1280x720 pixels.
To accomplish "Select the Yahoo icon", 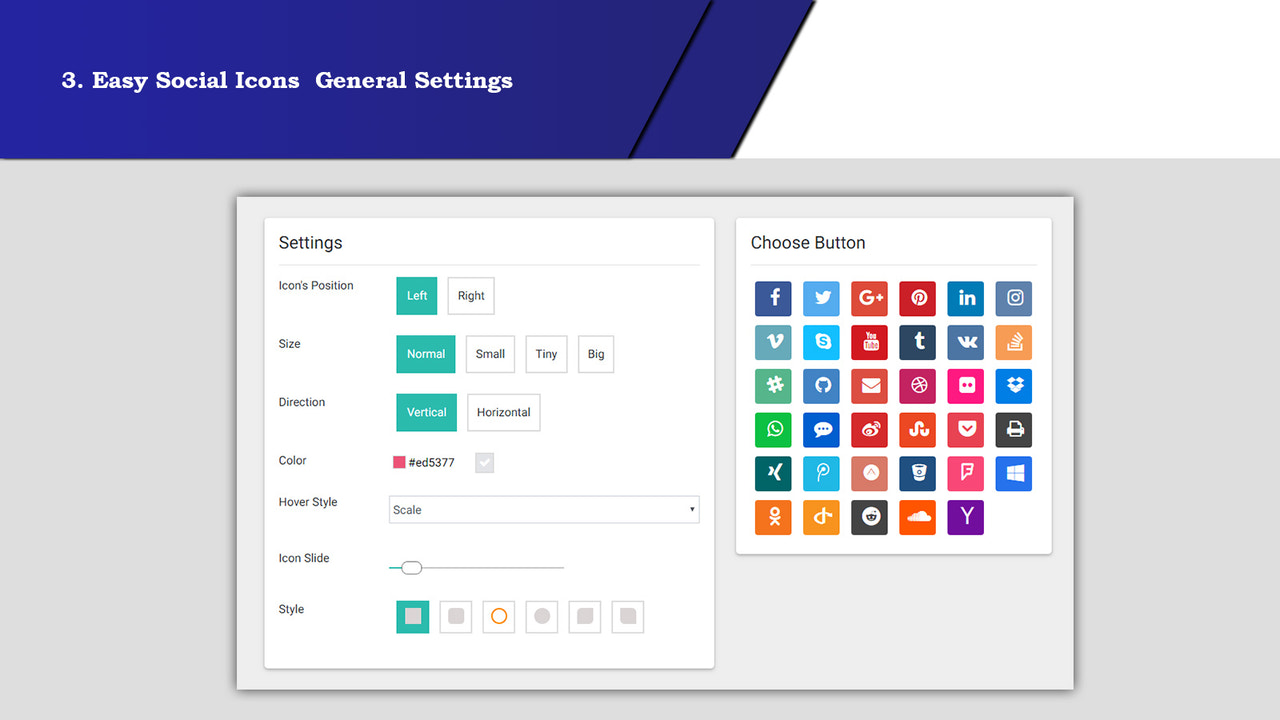I will coord(965,517).
